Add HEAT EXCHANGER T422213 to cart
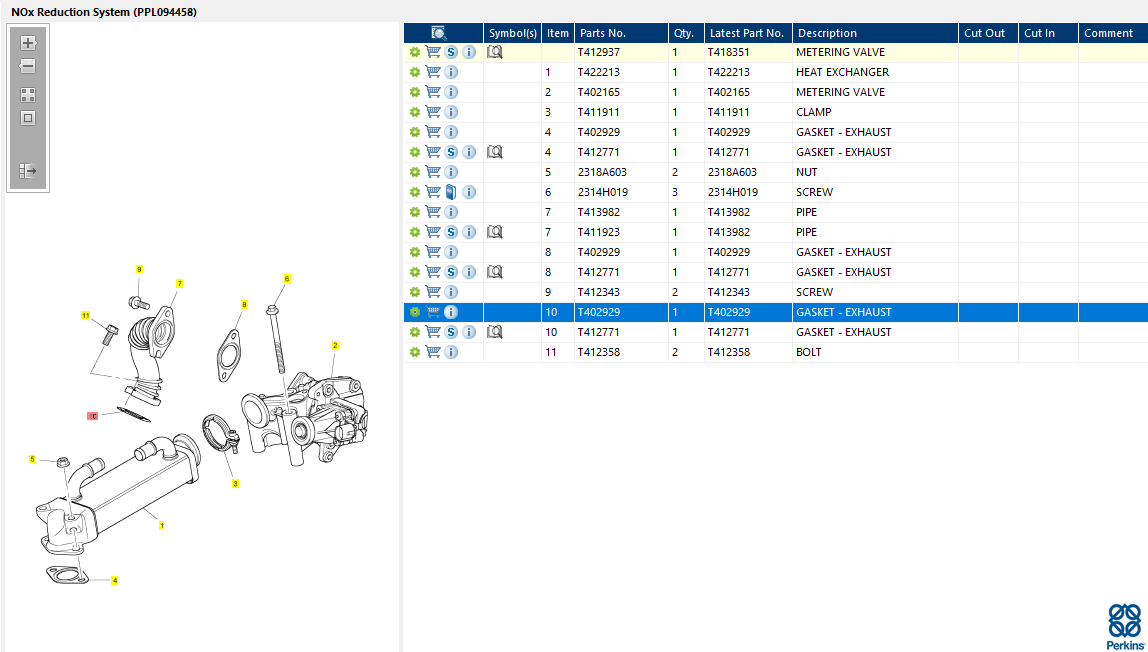This screenshot has height=652, width=1148. (x=433, y=72)
